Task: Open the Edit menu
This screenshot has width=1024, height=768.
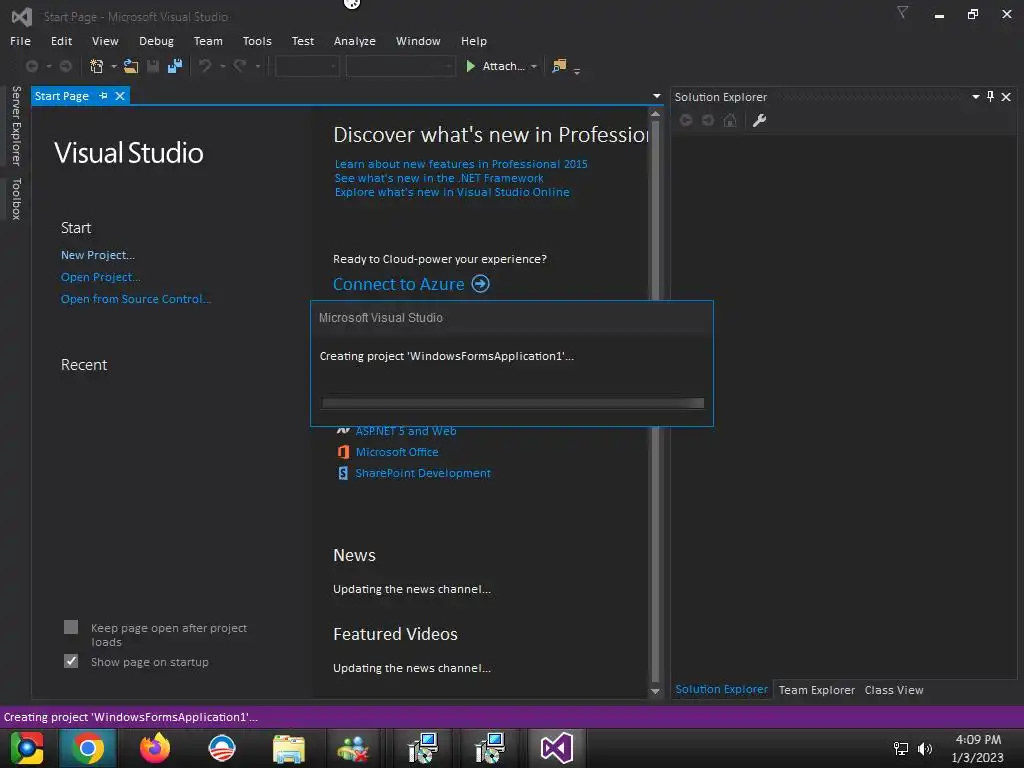Action: (61, 41)
